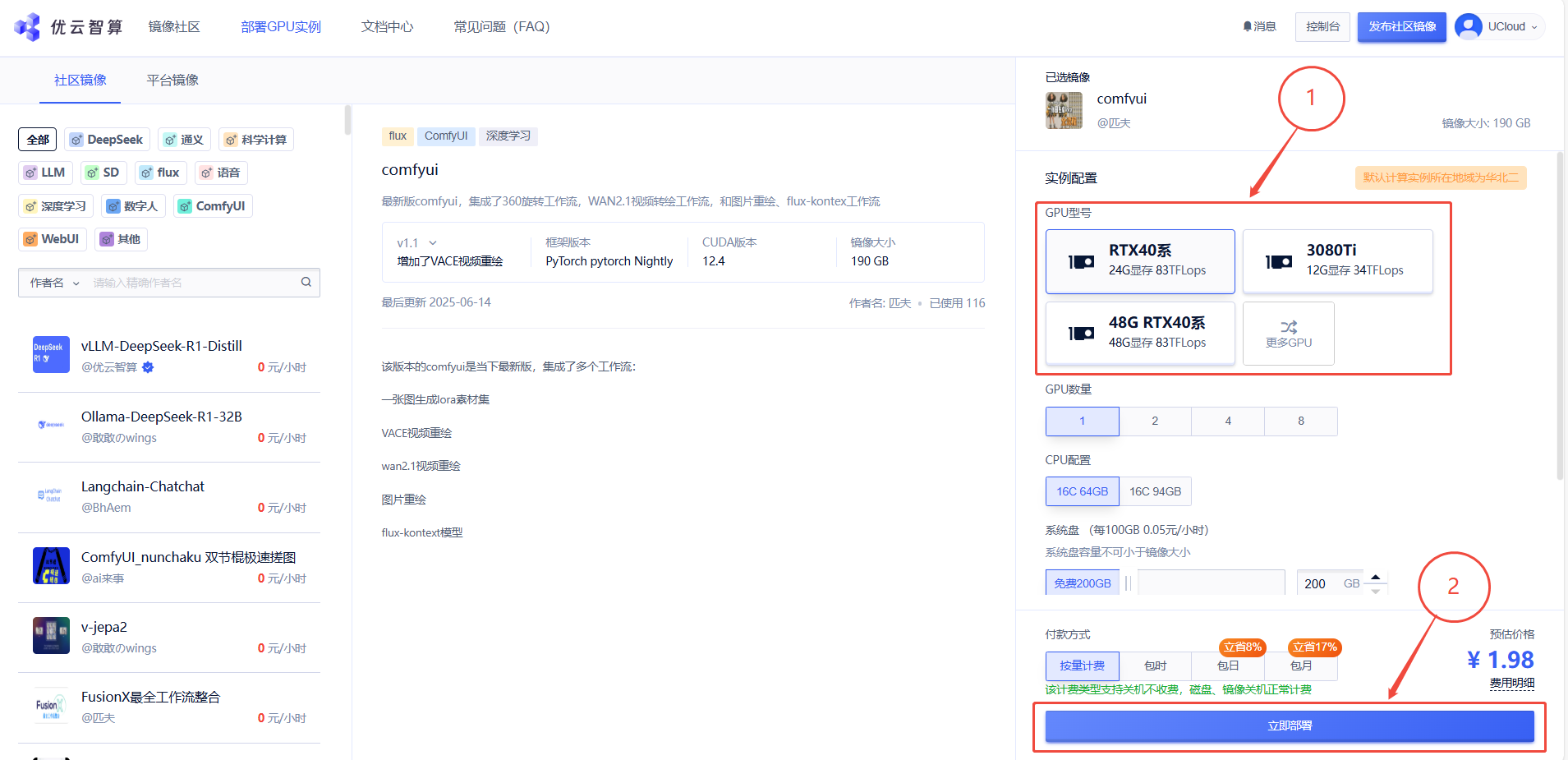Image resolution: width=1568 pixels, height=760 pixels.
Task: Switch to 平台镜像 tab
Action: point(172,80)
